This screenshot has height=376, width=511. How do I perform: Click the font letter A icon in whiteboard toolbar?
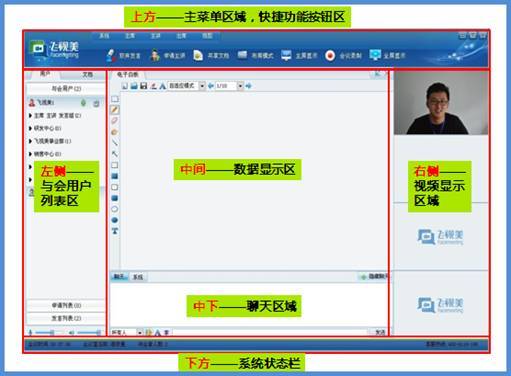tap(162, 86)
